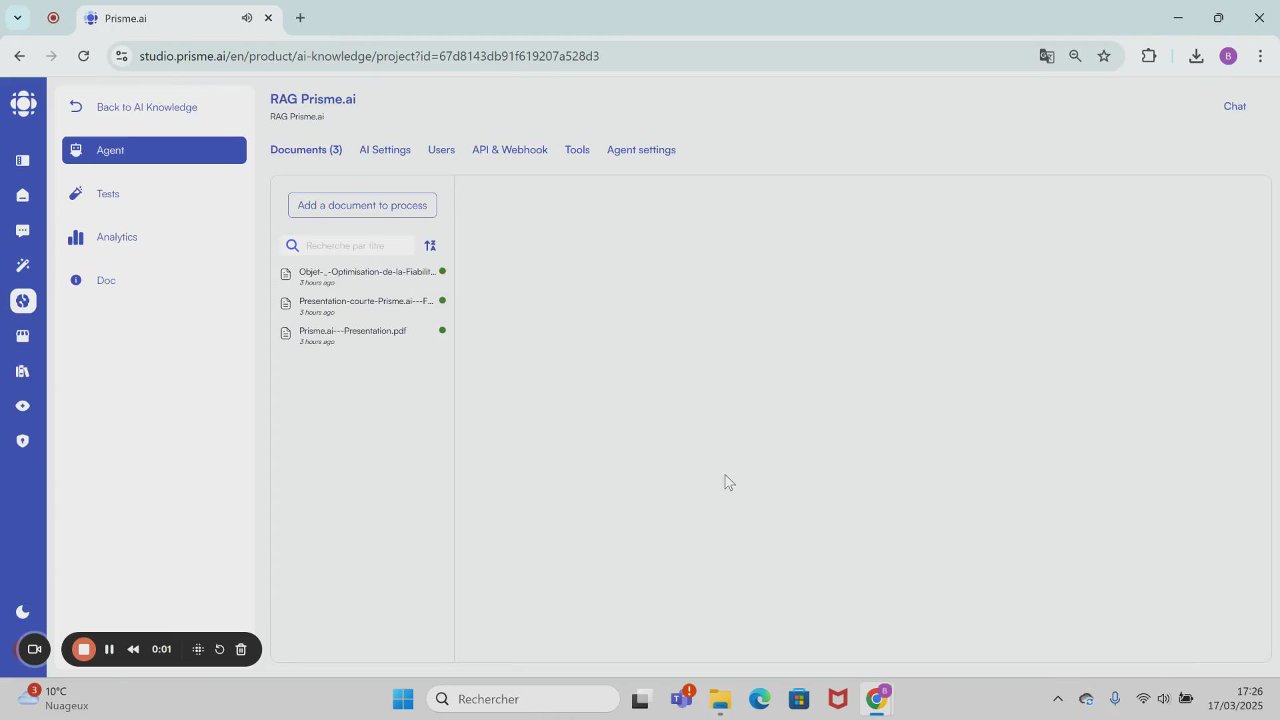The image size is (1280, 720).
Task: Open the Chrome extensions puzzle icon
Action: pos(1149,56)
